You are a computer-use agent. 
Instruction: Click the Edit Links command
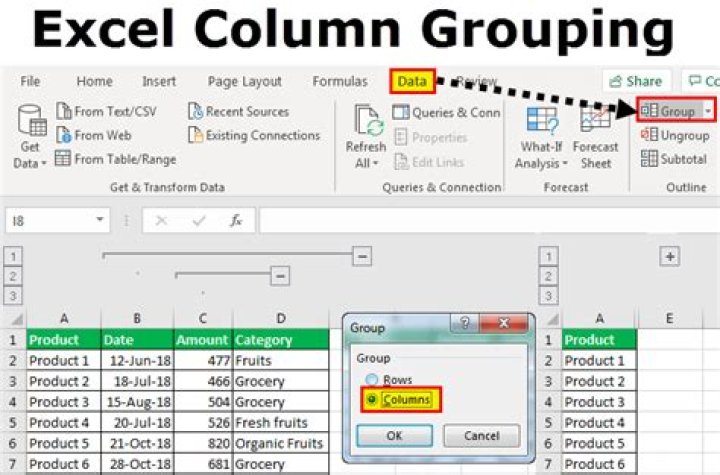429,162
